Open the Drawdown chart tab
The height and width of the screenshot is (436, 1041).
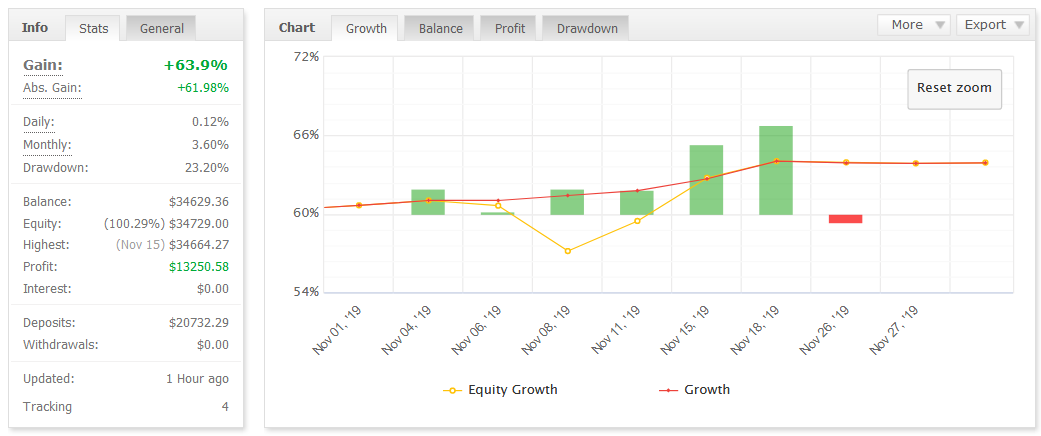tap(587, 29)
